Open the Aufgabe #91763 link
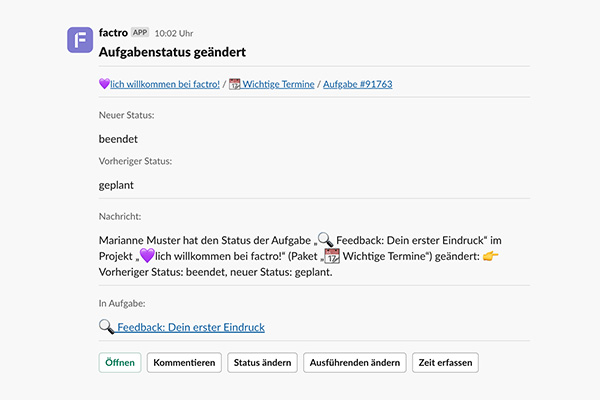 (x=358, y=84)
